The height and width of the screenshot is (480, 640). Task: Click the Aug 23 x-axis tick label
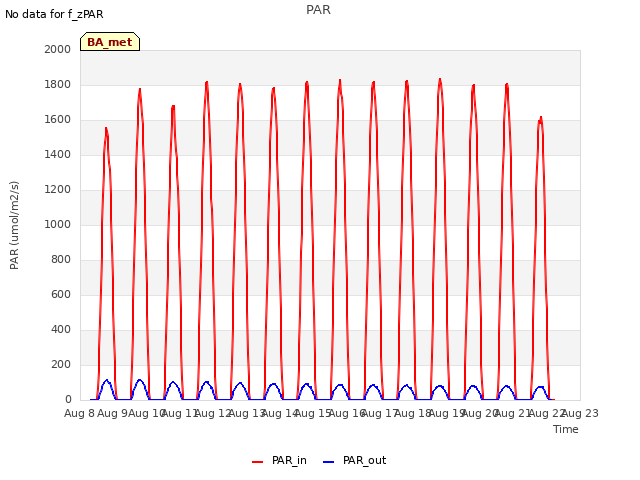[580, 413]
